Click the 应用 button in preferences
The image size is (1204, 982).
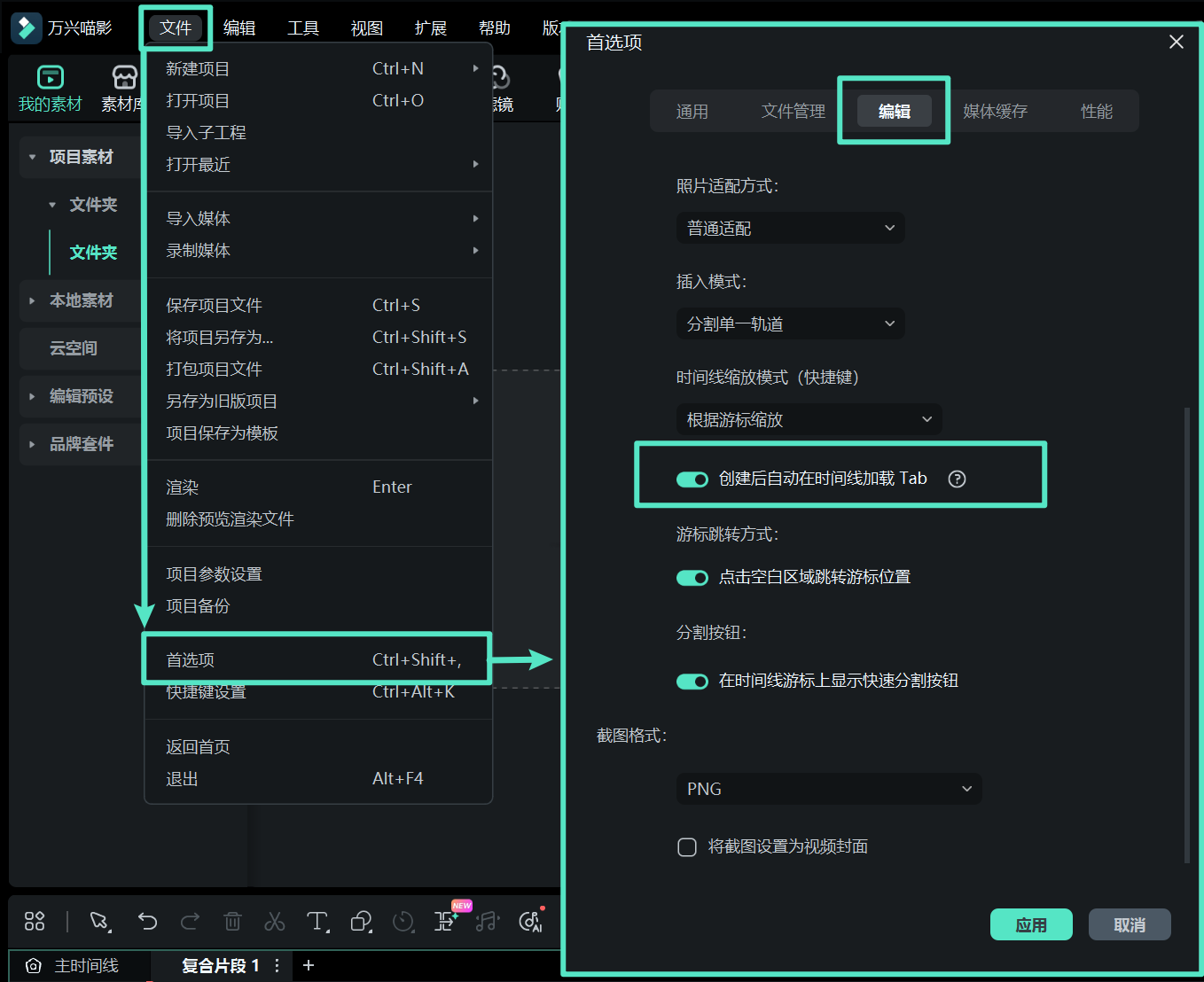(x=1031, y=924)
